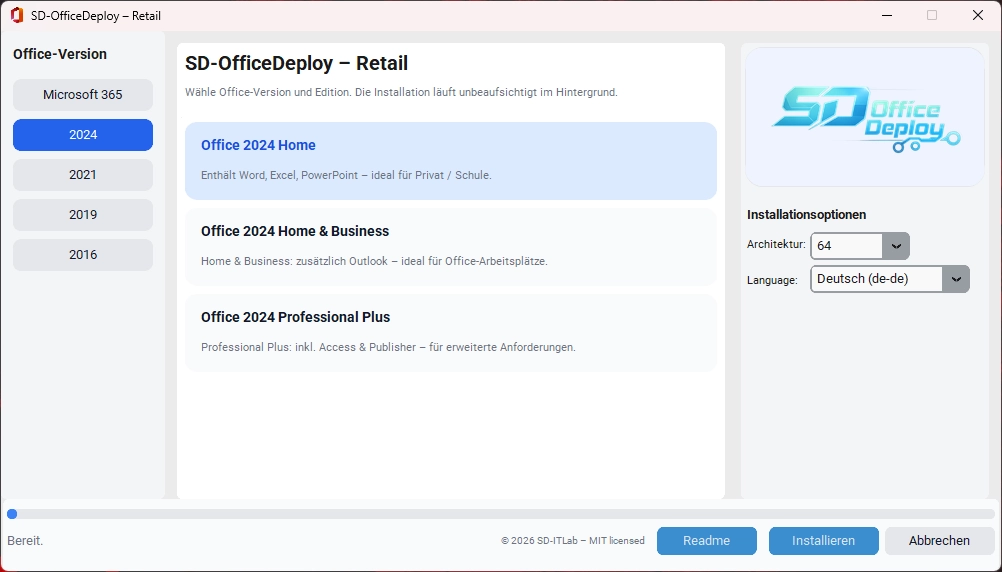The image size is (1002, 572).
Task: Cancel with the Abbrechen button
Action: tap(939, 541)
